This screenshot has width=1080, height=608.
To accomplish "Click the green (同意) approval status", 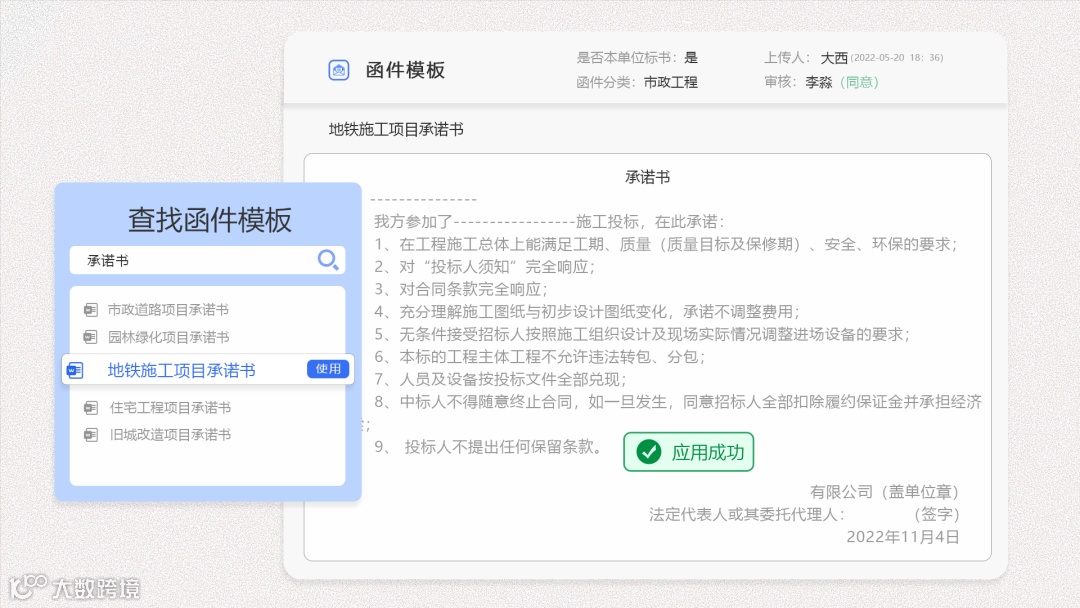I will 860,83.
